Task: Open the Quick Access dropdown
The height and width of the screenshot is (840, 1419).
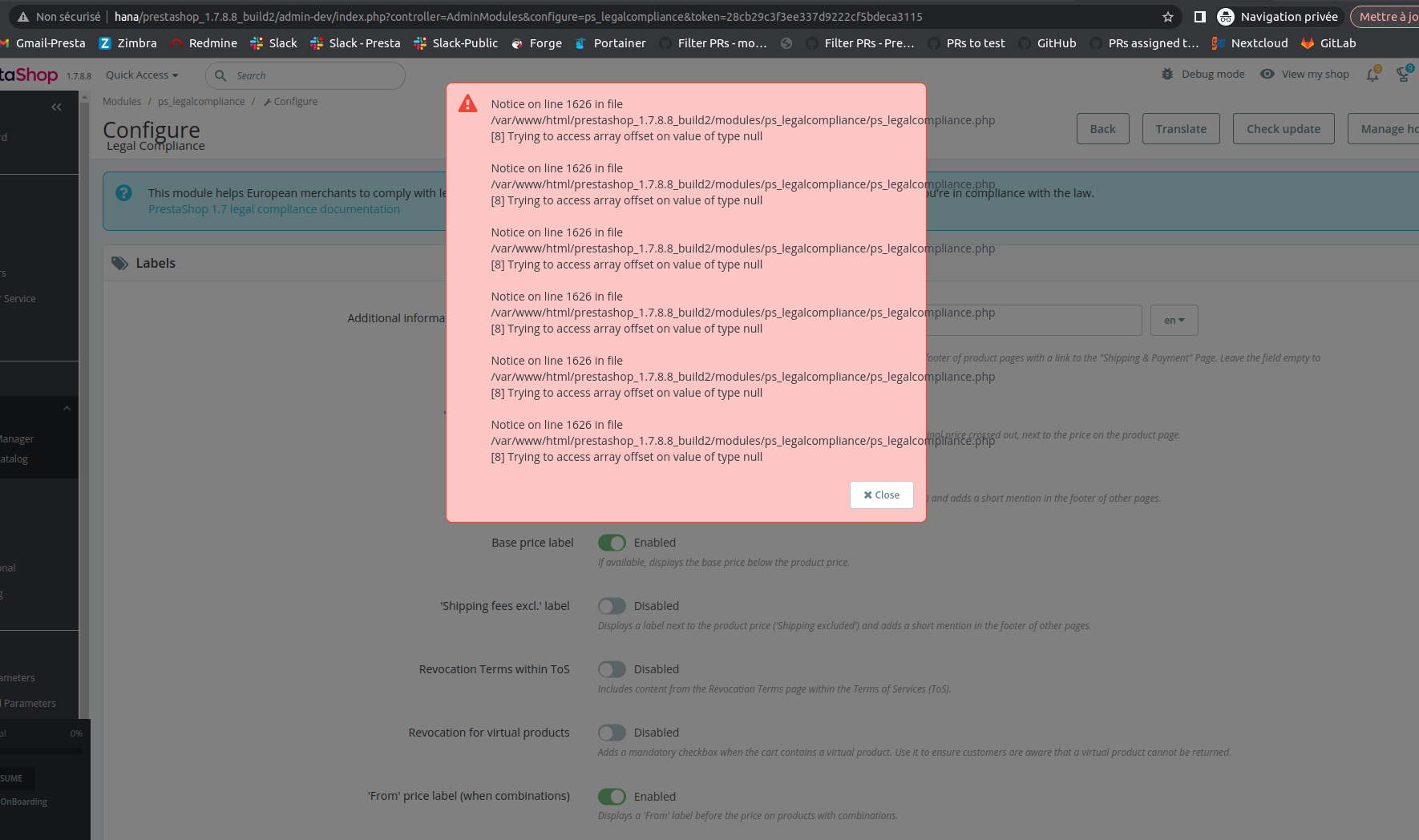Action: tap(141, 75)
